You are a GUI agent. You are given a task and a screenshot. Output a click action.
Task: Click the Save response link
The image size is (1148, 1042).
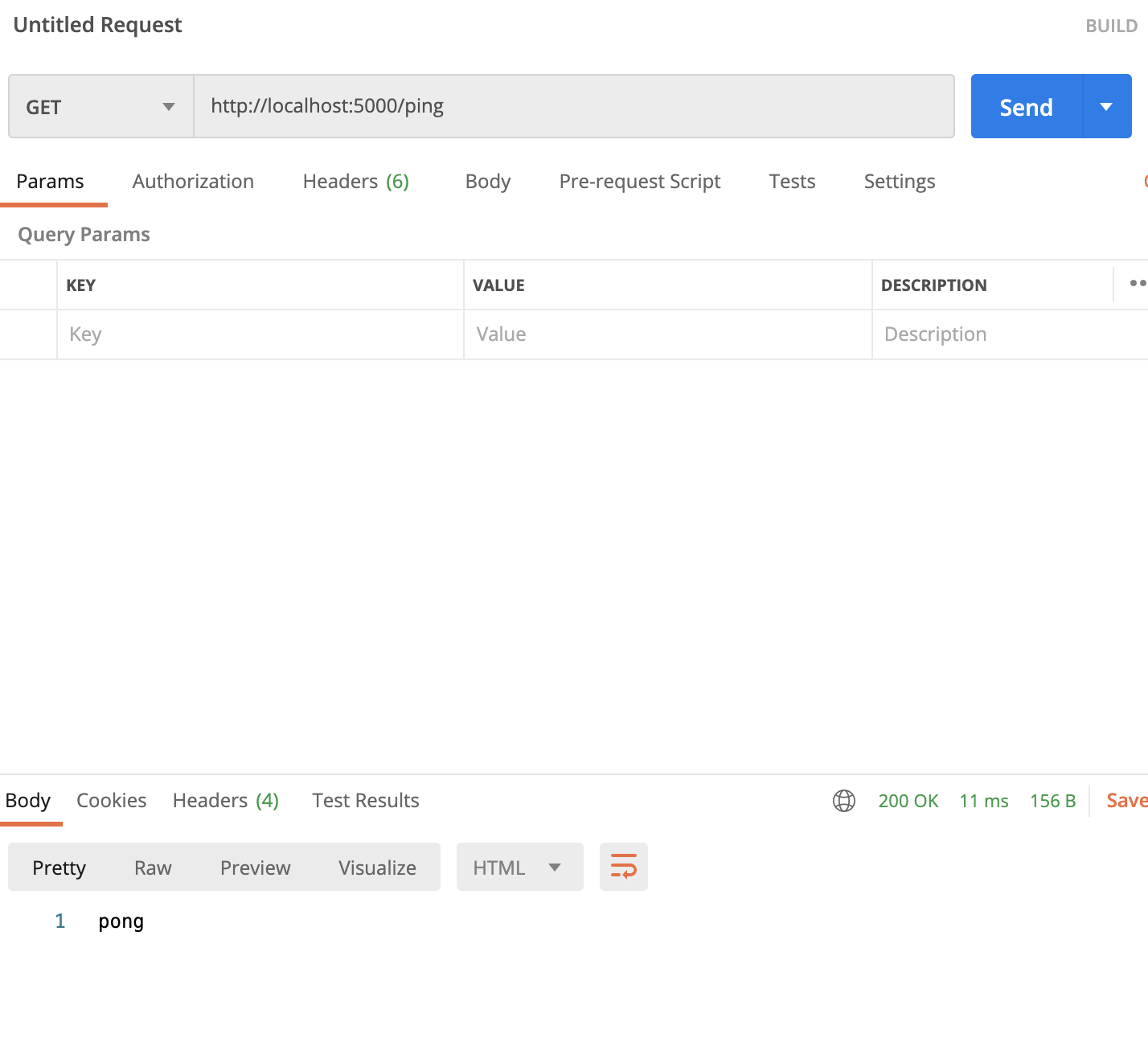pos(1127,801)
